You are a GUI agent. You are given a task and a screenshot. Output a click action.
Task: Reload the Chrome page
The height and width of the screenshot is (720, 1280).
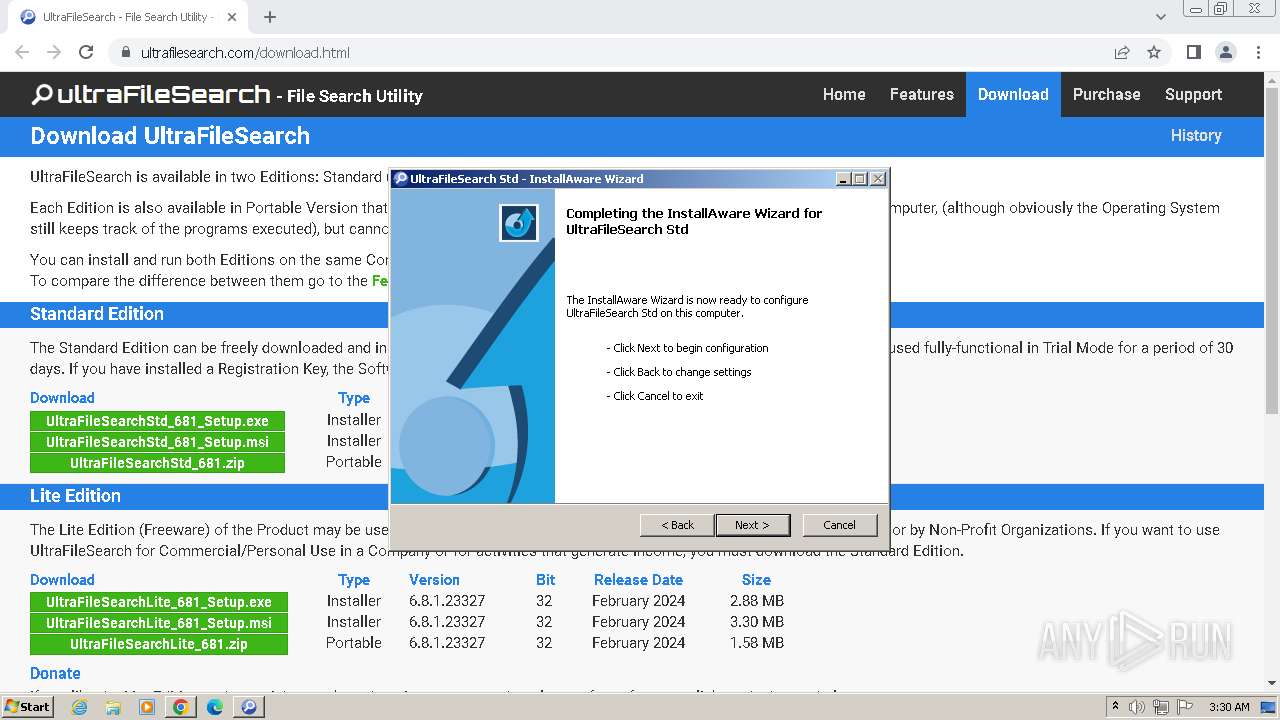tap(86, 52)
